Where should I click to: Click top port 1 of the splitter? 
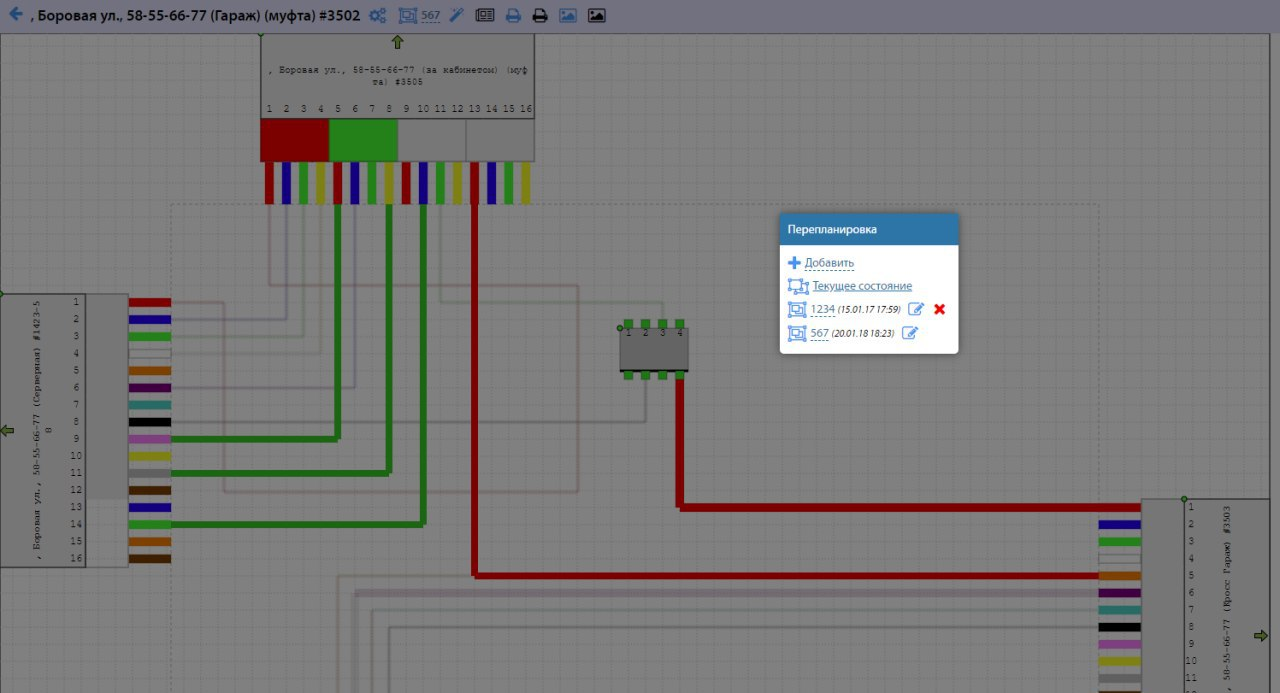(628, 324)
